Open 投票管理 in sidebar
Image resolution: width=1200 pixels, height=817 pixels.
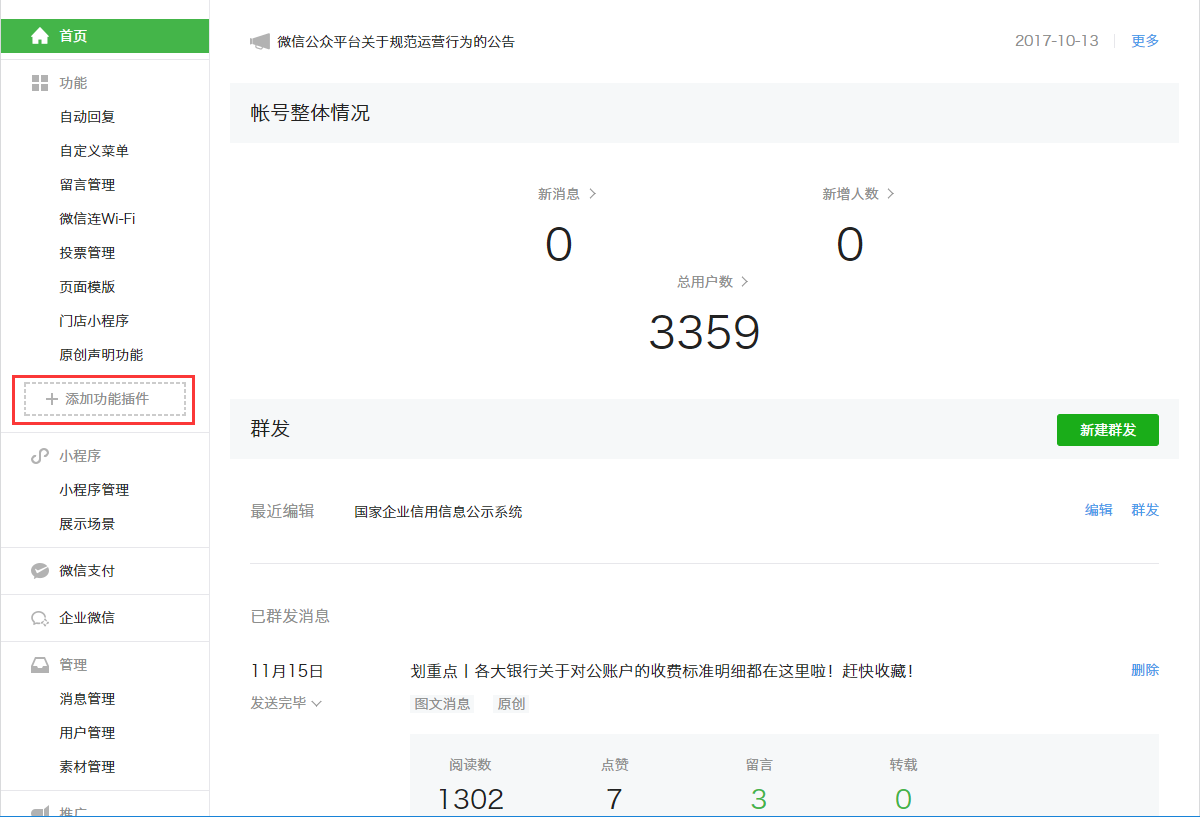click(x=87, y=253)
